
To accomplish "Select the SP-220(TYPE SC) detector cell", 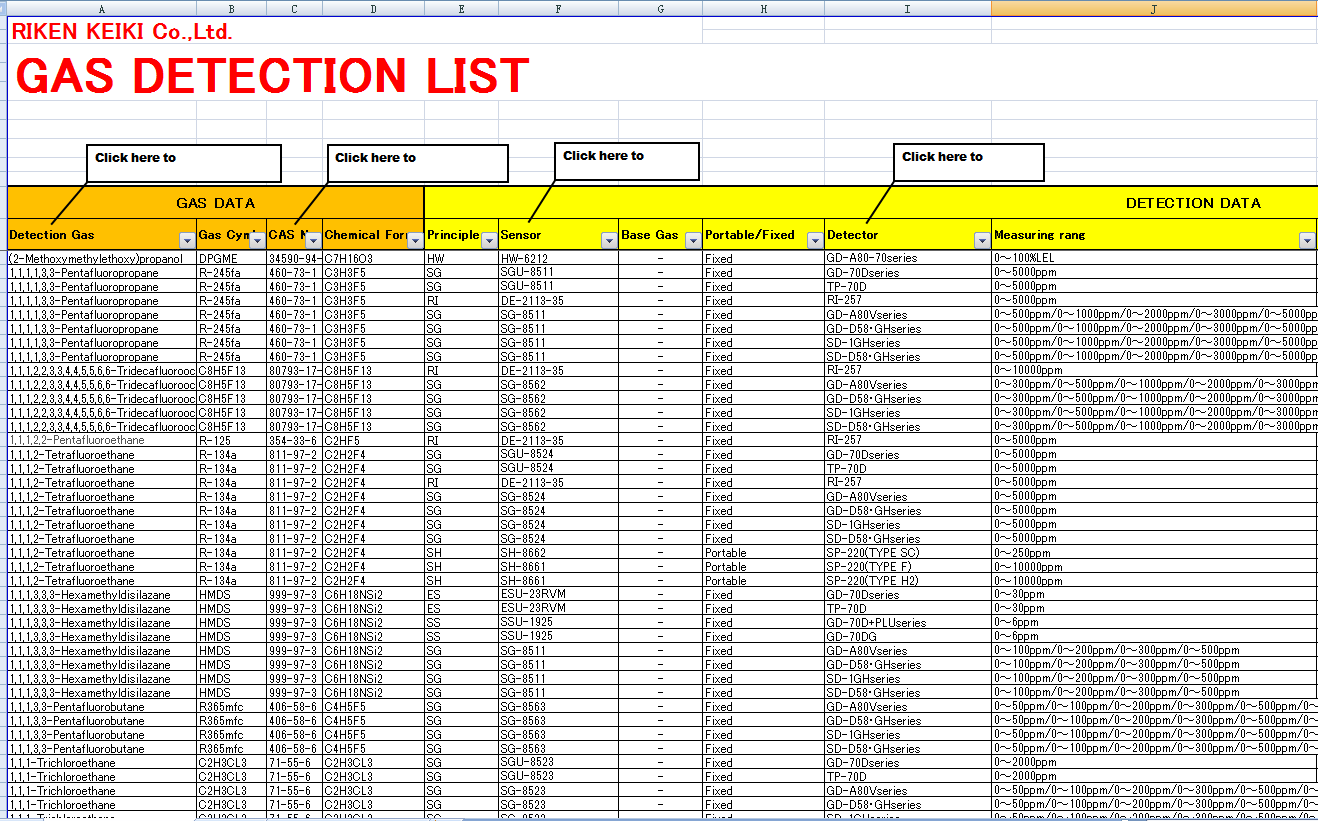I will coord(908,552).
